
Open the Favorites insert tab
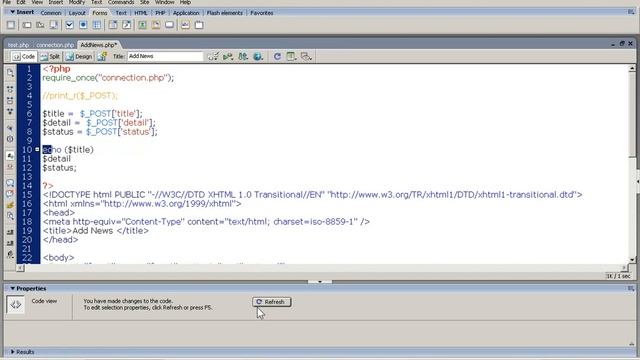262,13
